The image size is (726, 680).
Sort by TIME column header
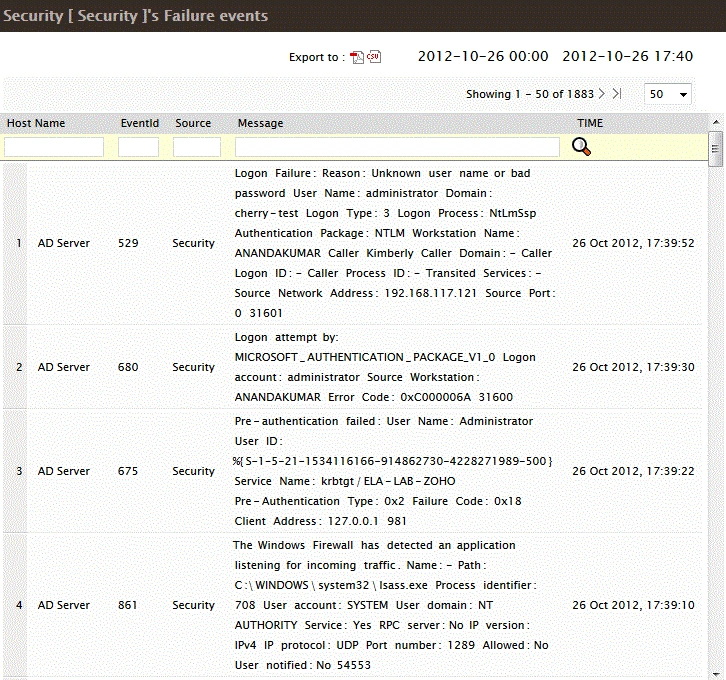click(590, 123)
